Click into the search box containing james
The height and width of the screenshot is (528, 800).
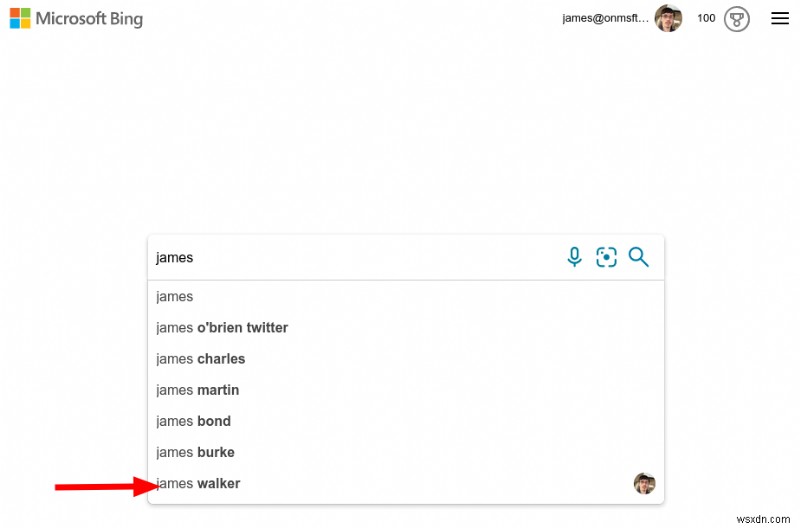(357, 258)
